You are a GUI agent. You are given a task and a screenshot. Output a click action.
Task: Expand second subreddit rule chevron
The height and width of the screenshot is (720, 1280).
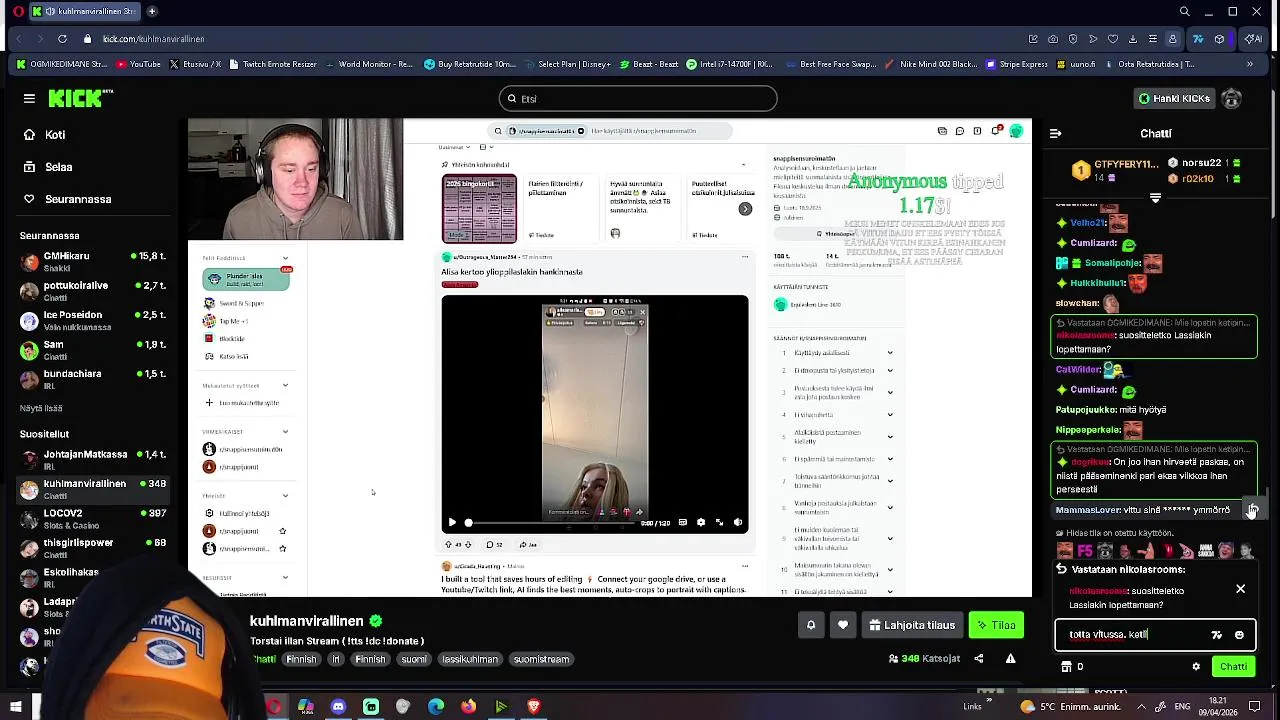coord(890,371)
